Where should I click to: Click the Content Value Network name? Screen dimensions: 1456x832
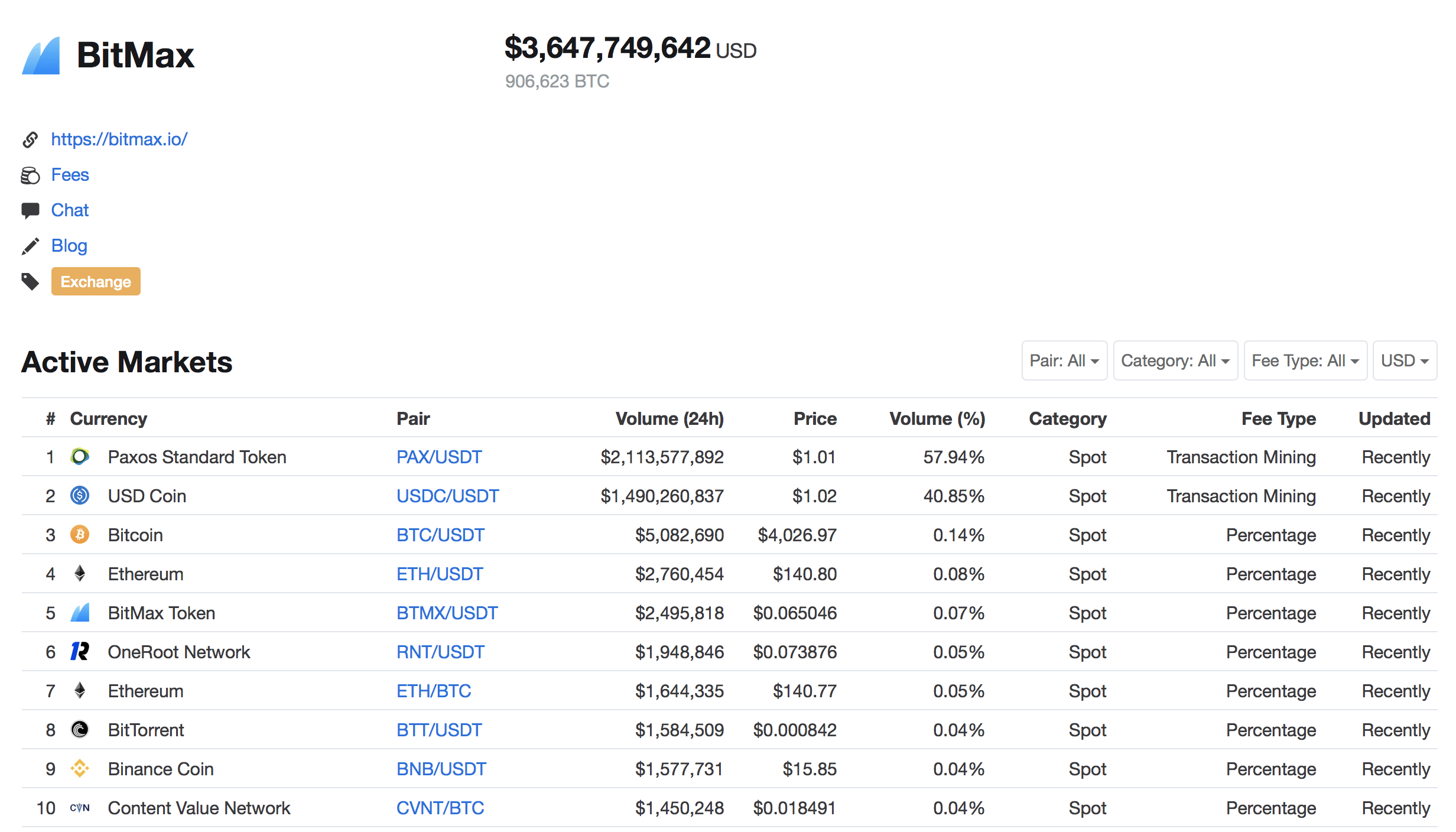point(199,808)
